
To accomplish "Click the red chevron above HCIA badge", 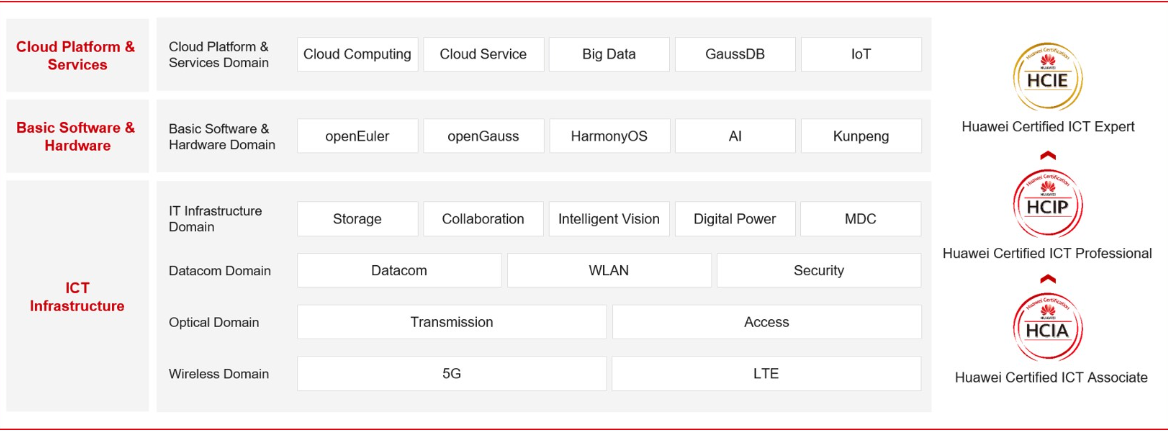I will pyautogui.click(x=1047, y=278).
